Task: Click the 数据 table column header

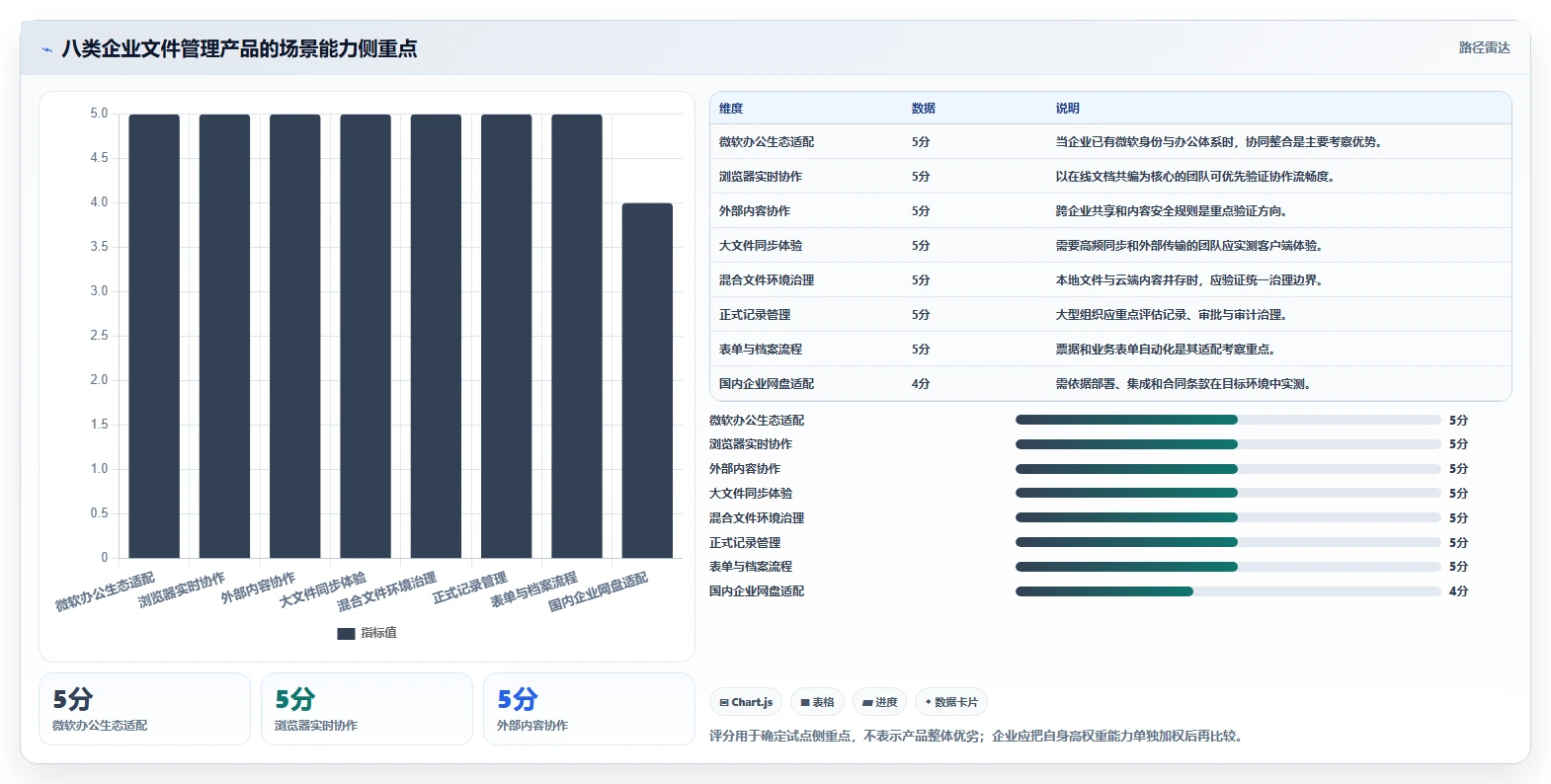Action: [x=924, y=109]
